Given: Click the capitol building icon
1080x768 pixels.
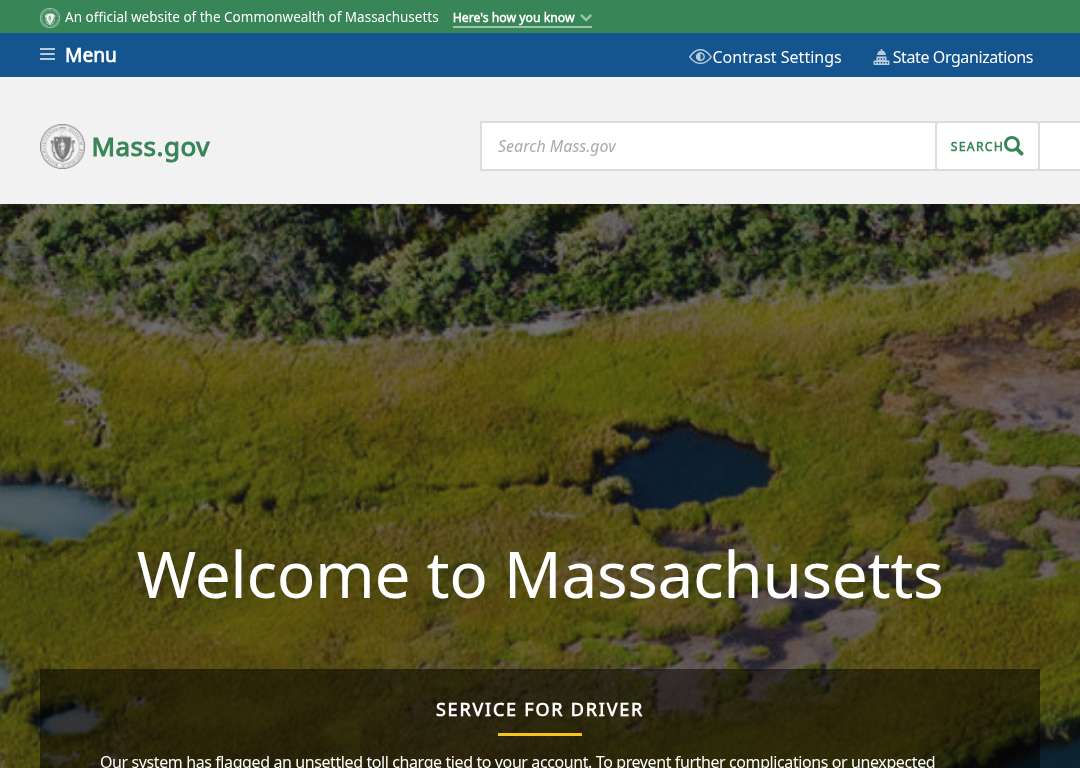Looking at the screenshot, I should (881, 57).
